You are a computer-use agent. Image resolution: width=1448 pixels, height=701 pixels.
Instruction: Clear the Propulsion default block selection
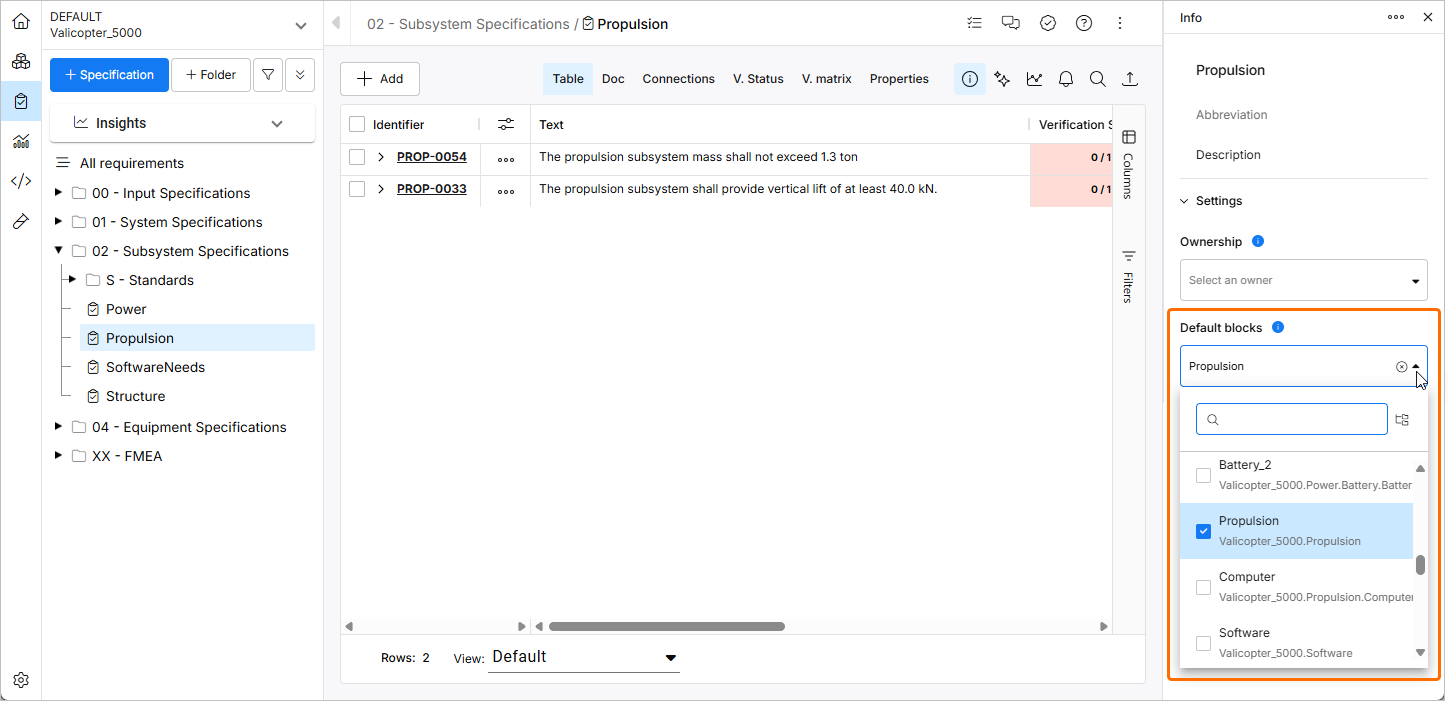pos(1402,367)
